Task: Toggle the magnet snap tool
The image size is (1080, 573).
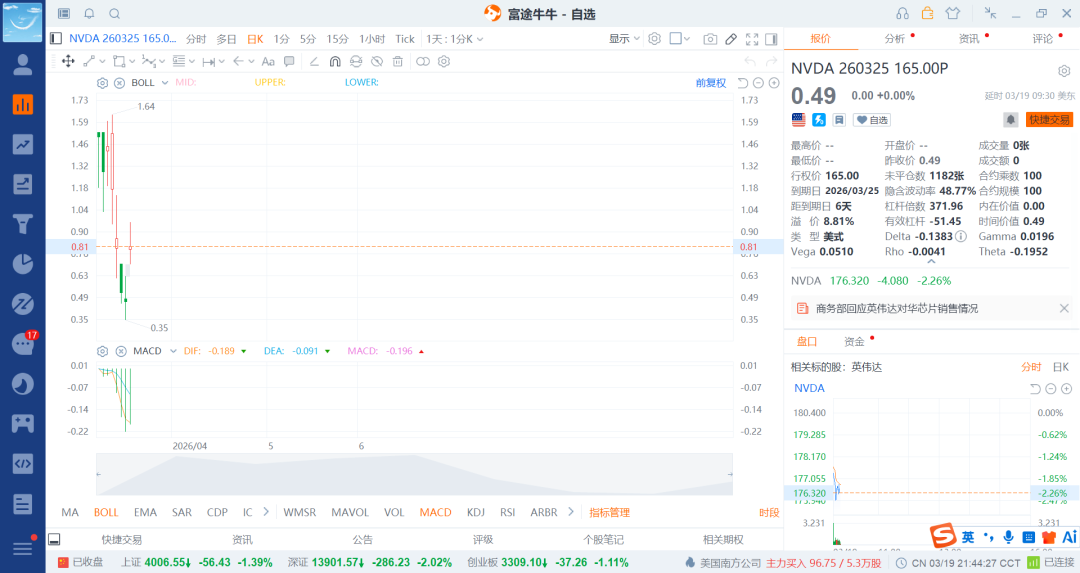Action: [335, 61]
